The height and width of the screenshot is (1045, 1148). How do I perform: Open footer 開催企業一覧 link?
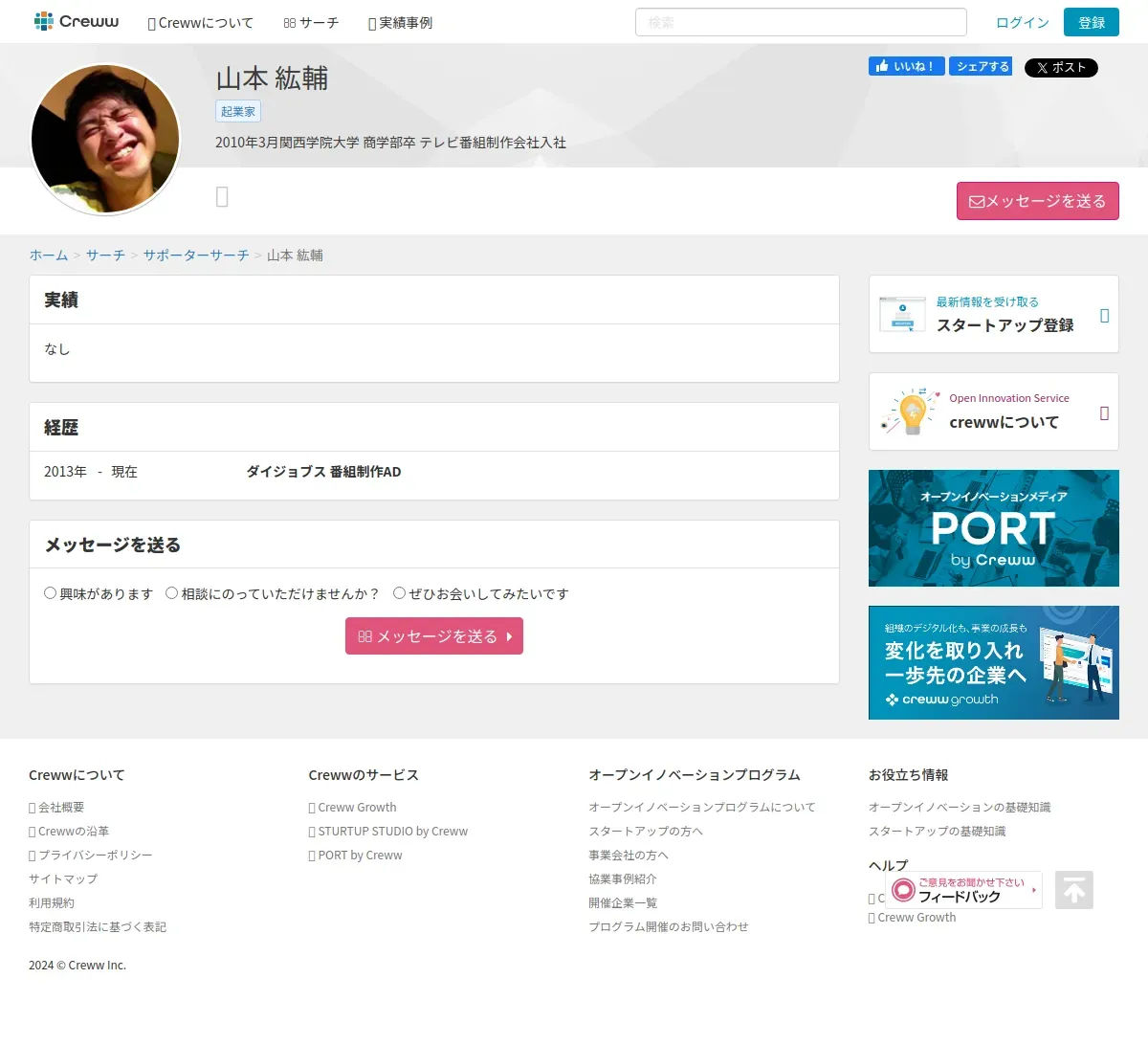623,903
